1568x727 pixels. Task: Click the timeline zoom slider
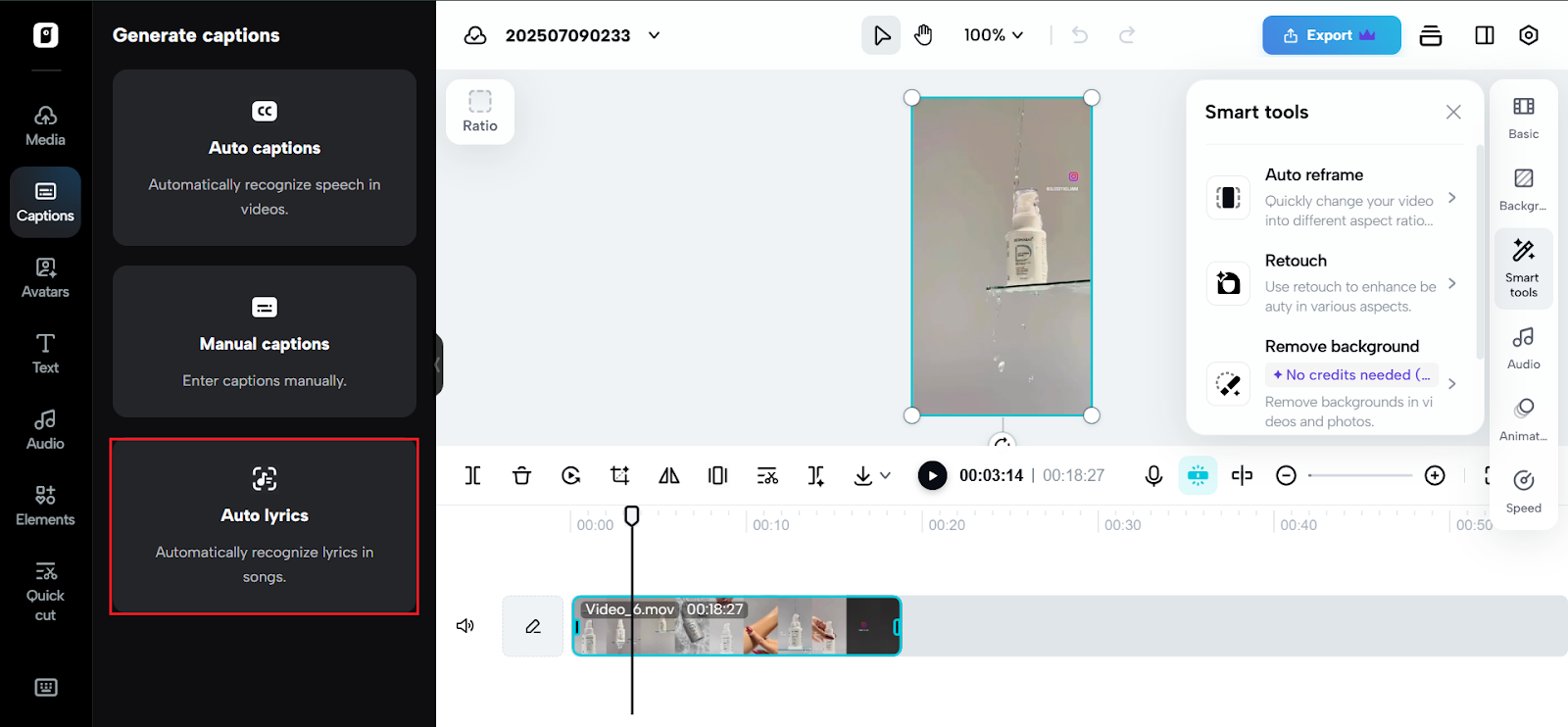tap(1360, 475)
